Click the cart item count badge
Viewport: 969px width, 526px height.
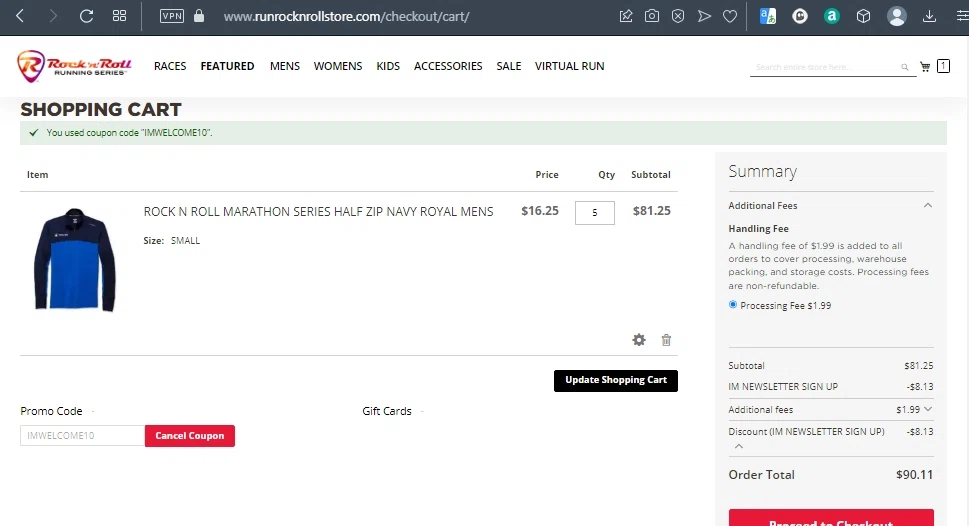(x=943, y=66)
